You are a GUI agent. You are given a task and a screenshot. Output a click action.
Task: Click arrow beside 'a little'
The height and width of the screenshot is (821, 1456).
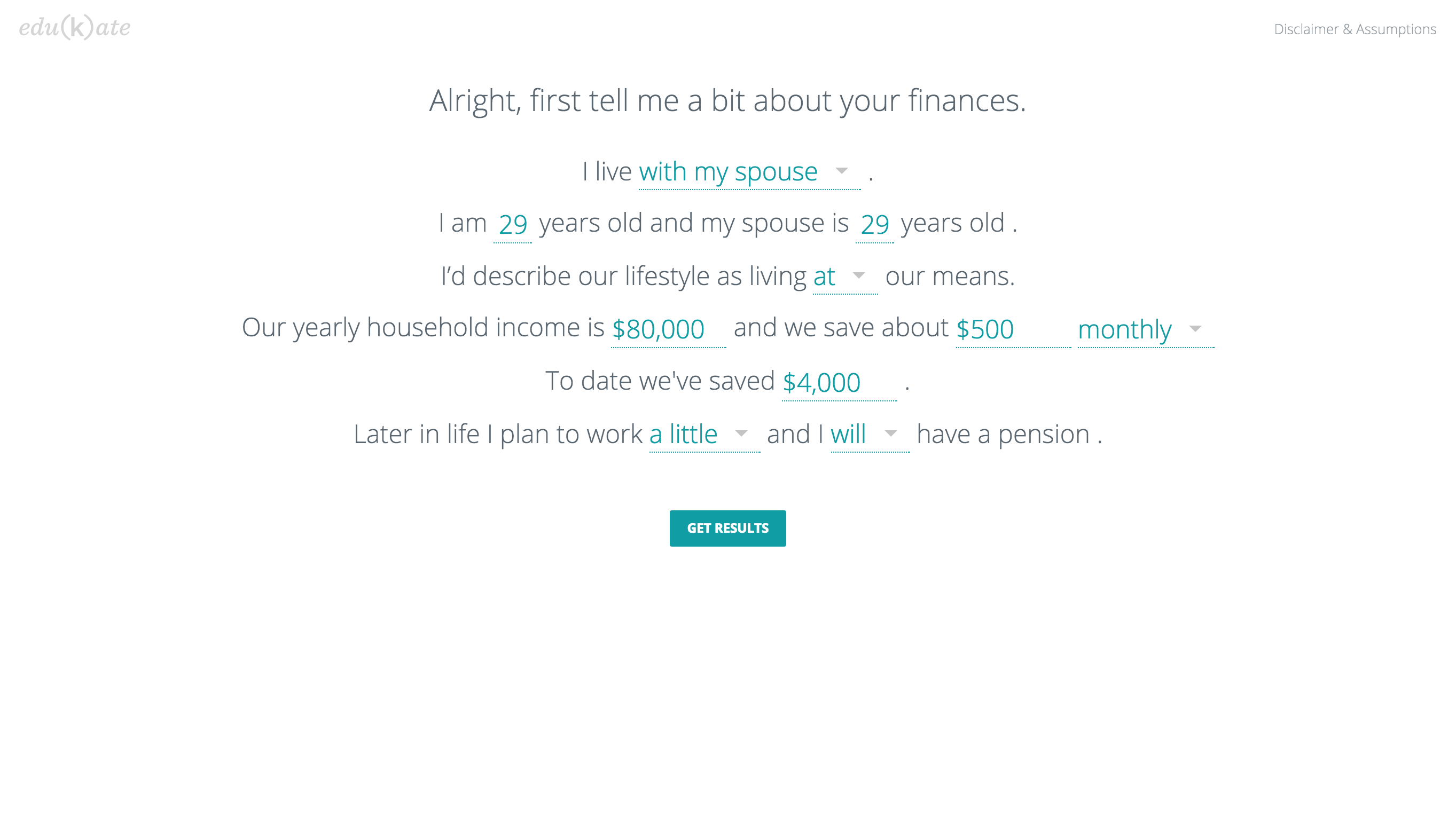click(741, 434)
